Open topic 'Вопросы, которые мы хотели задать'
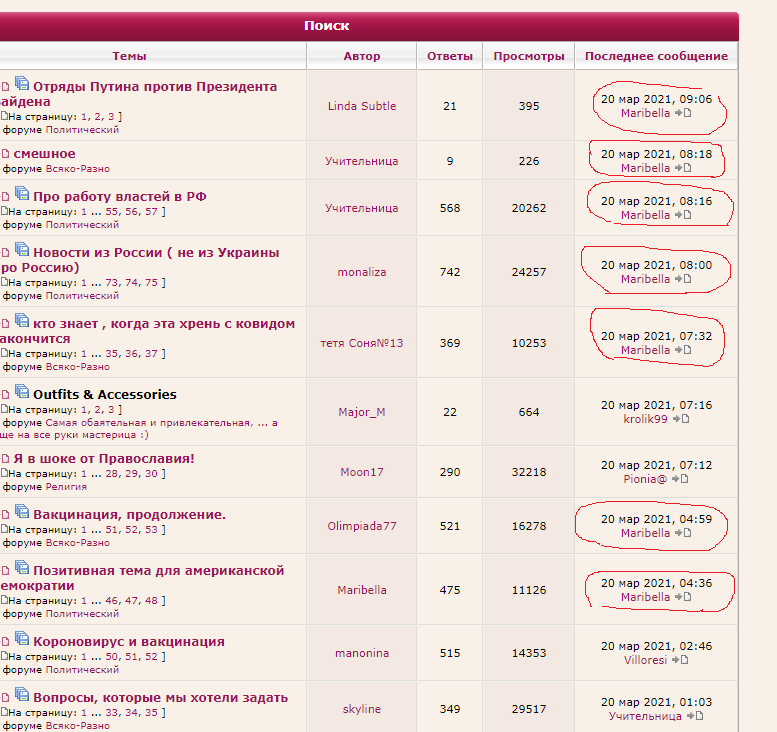Viewport: 777px width, 732px height. pyautogui.click(x=160, y=697)
